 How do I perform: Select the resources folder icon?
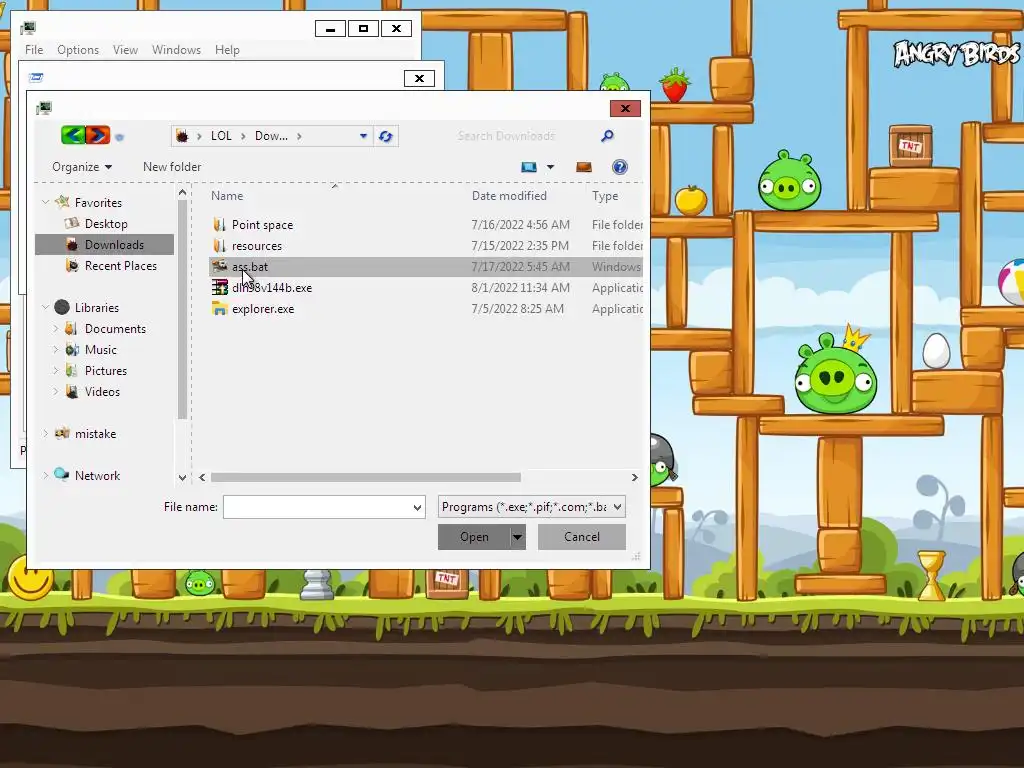(219, 246)
